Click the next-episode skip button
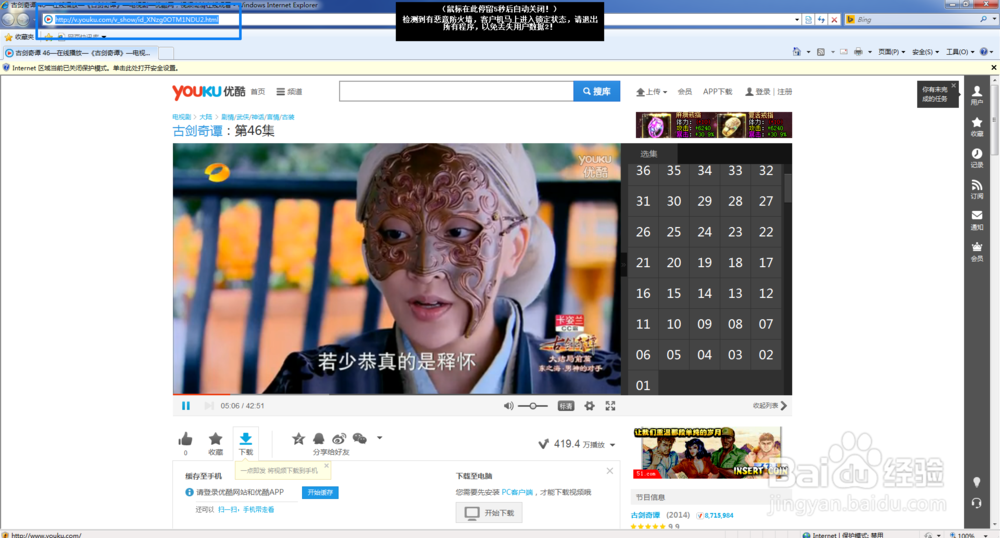Viewport: 1000px width, 538px height. 208,405
